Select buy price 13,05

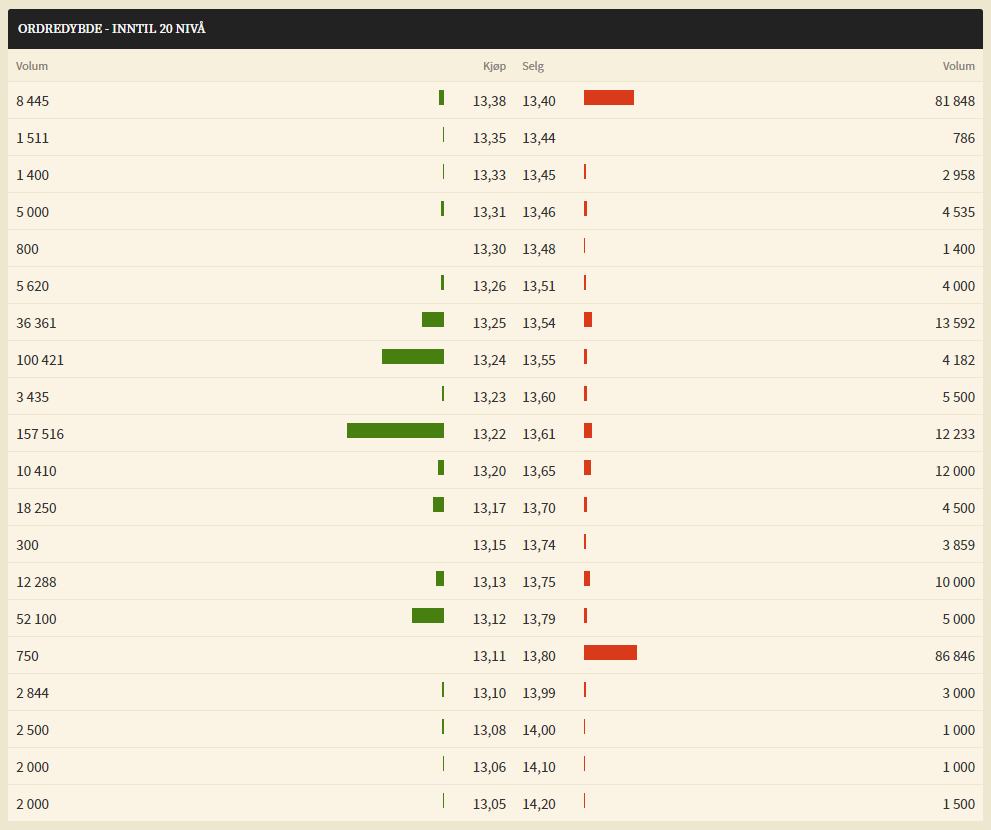[489, 804]
